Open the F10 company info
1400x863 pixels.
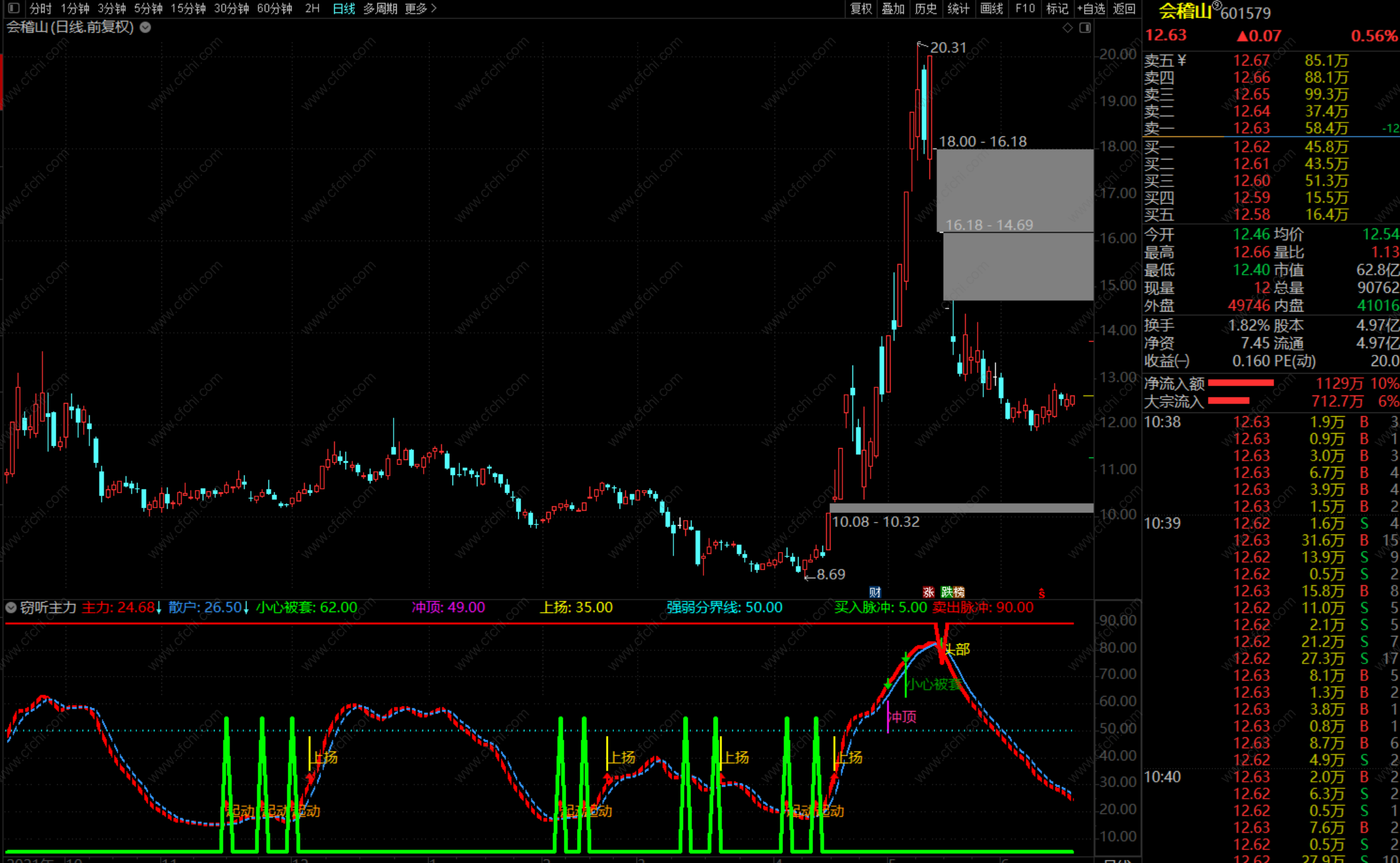[1025, 9]
